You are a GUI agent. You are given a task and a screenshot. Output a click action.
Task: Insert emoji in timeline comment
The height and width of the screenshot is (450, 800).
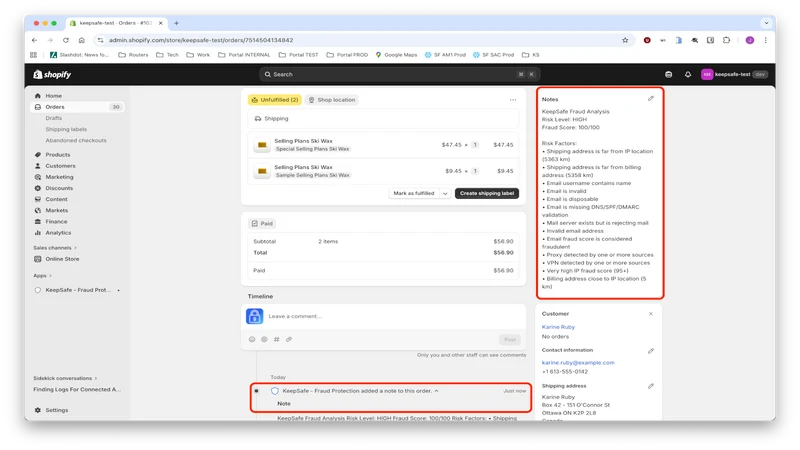click(x=252, y=339)
